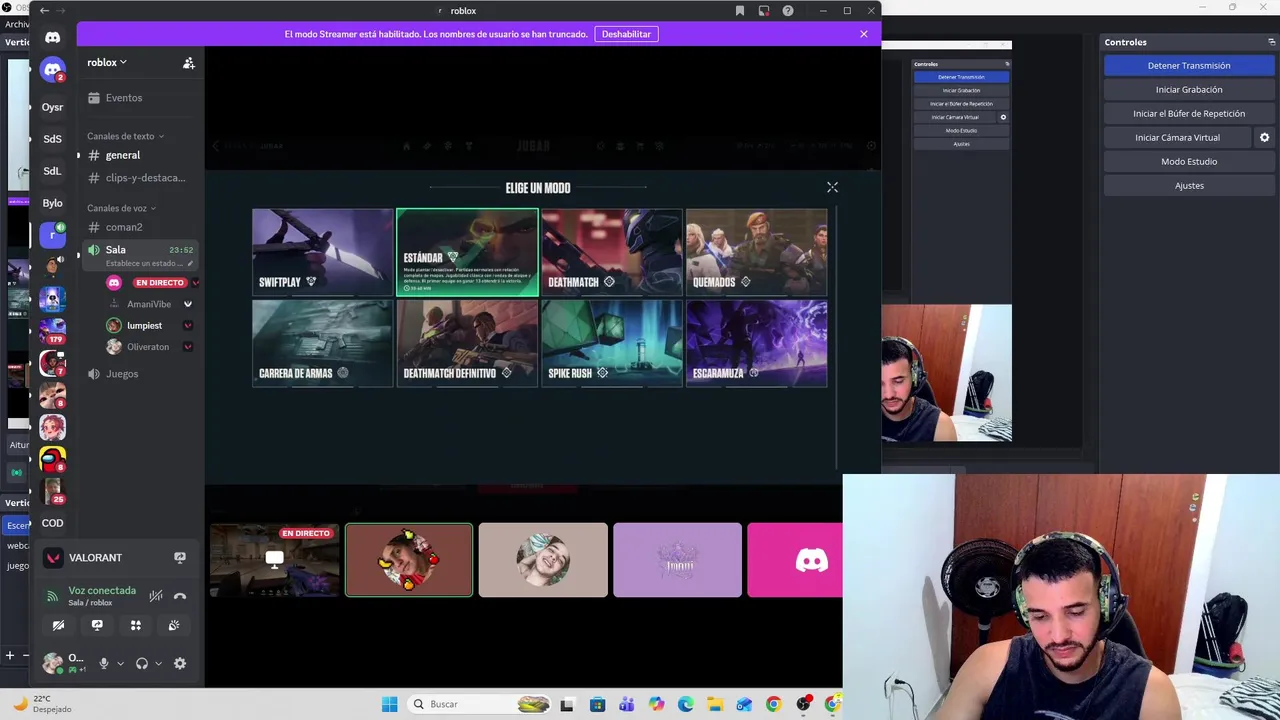
Task: Click the taskbar Buscar search box
Action: tap(481, 704)
